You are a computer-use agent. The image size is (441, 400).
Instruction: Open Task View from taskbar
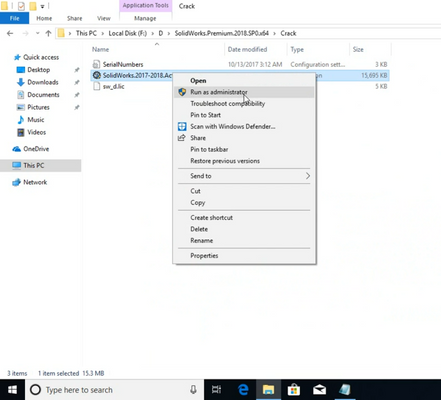click(x=216, y=389)
